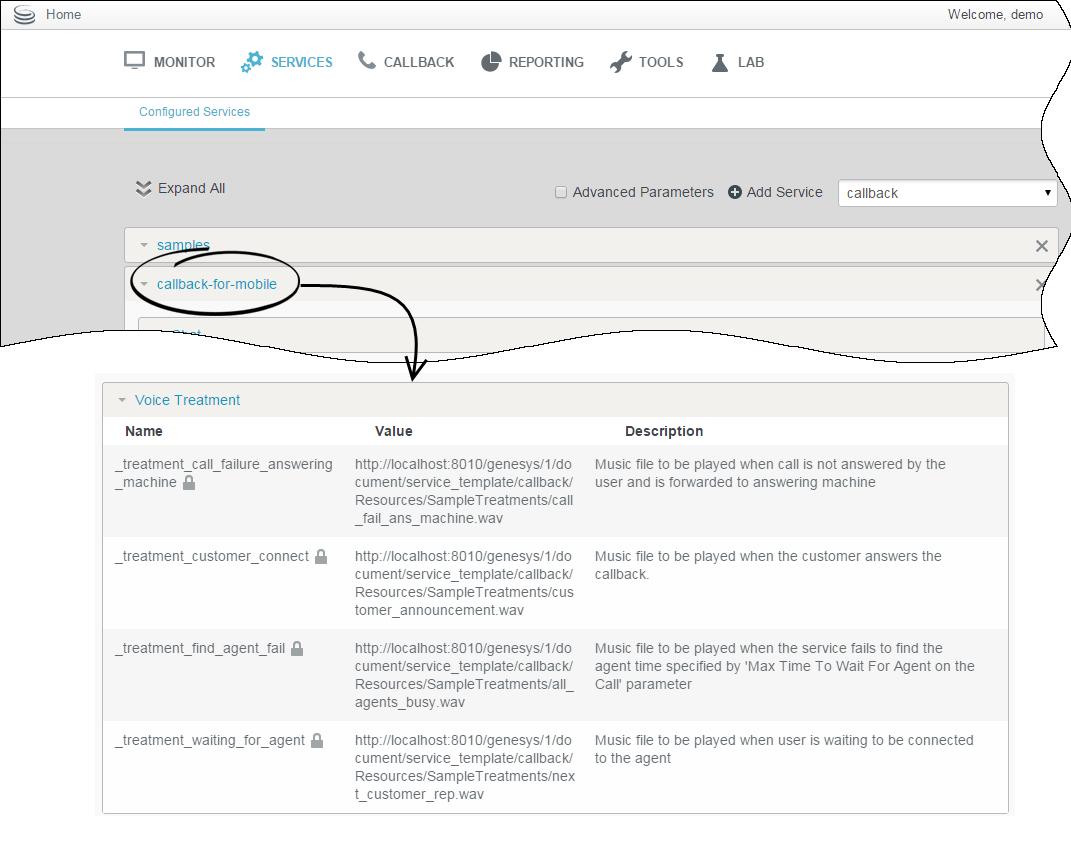Select the _treatment_waiting_for_agent parameter name

tap(210, 741)
